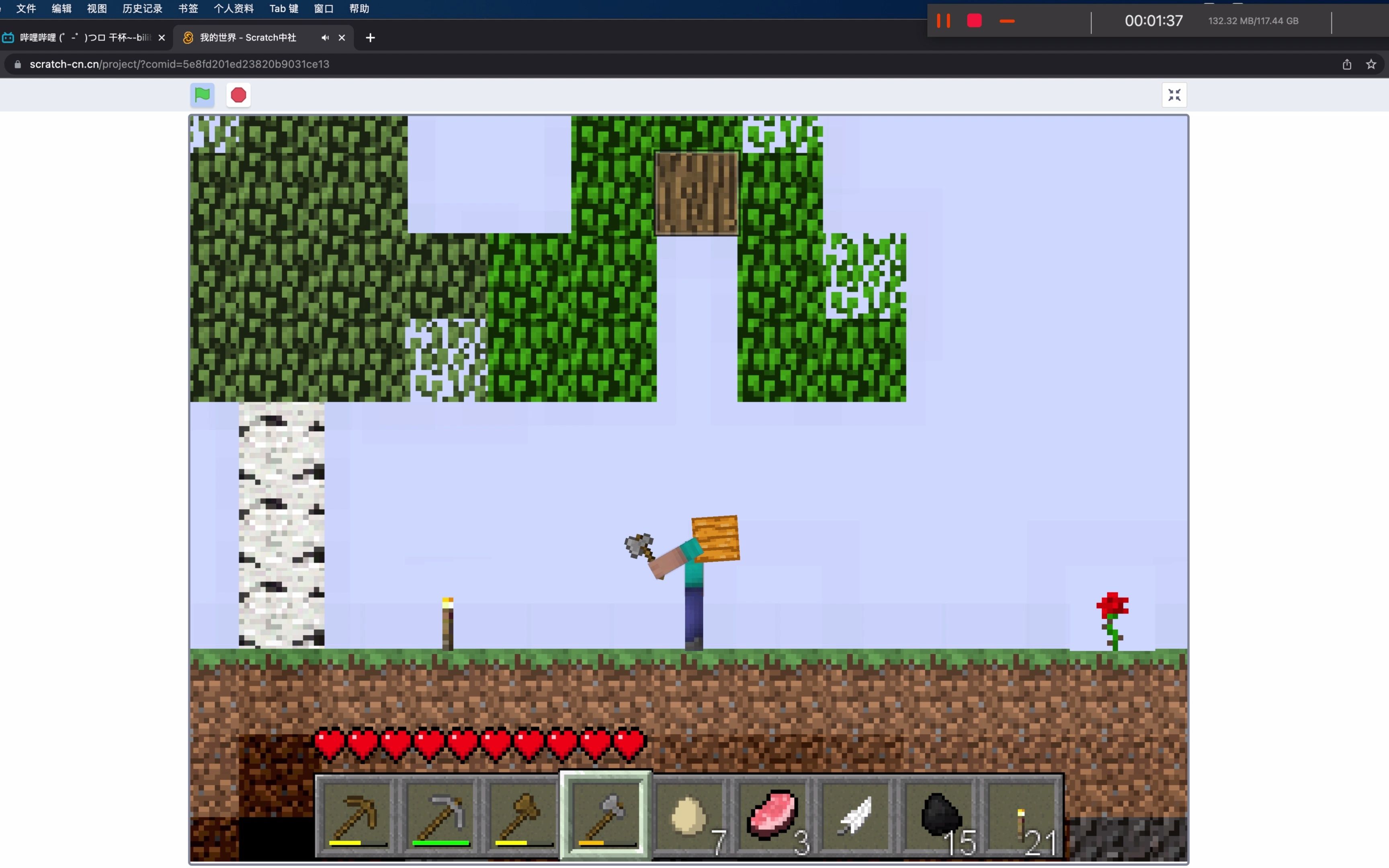Click the red stop sign button
The image size is (1389, 868).
coord(239,95)
